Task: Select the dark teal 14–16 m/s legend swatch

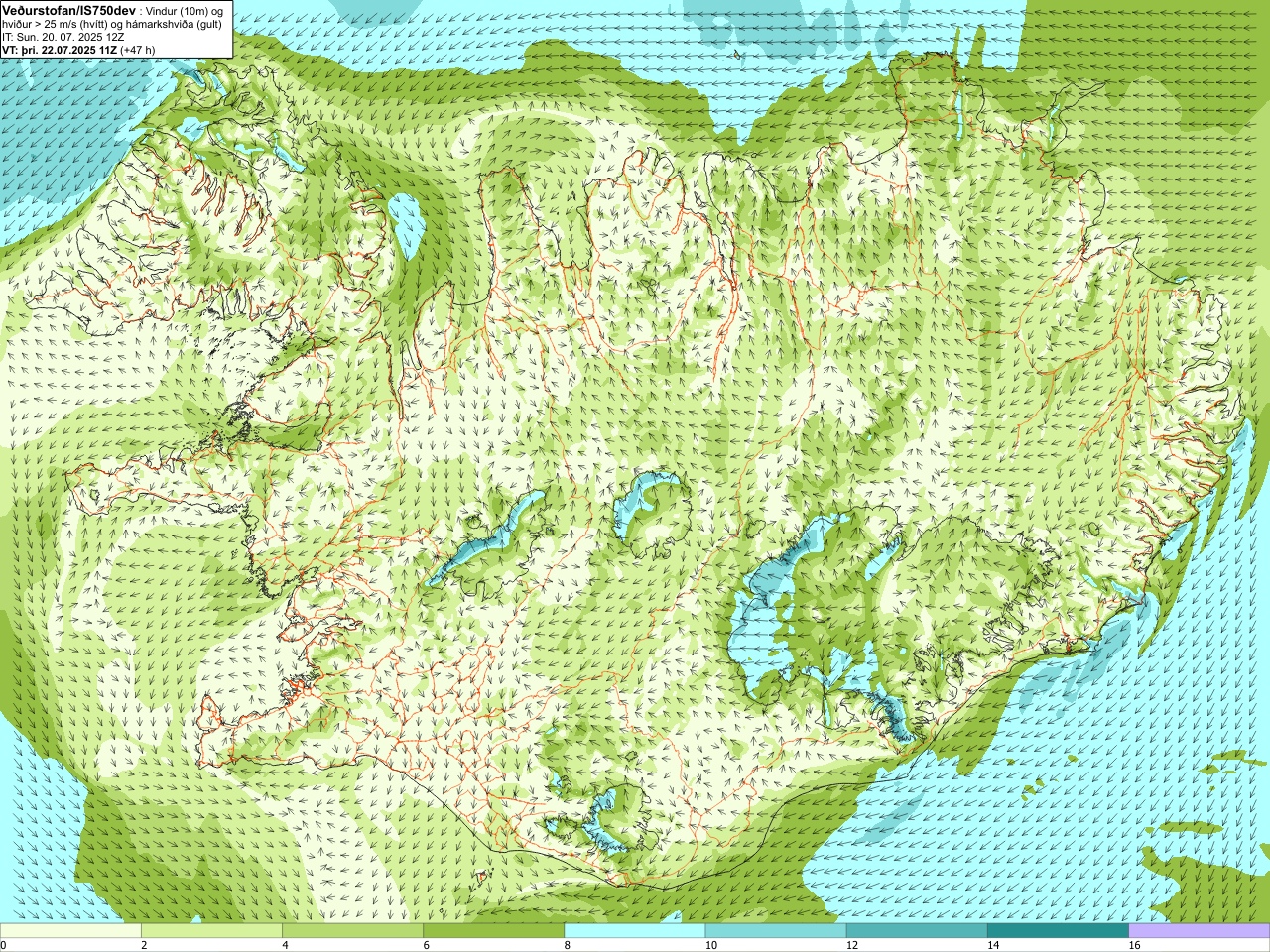Action: (x=1058, y=931)
